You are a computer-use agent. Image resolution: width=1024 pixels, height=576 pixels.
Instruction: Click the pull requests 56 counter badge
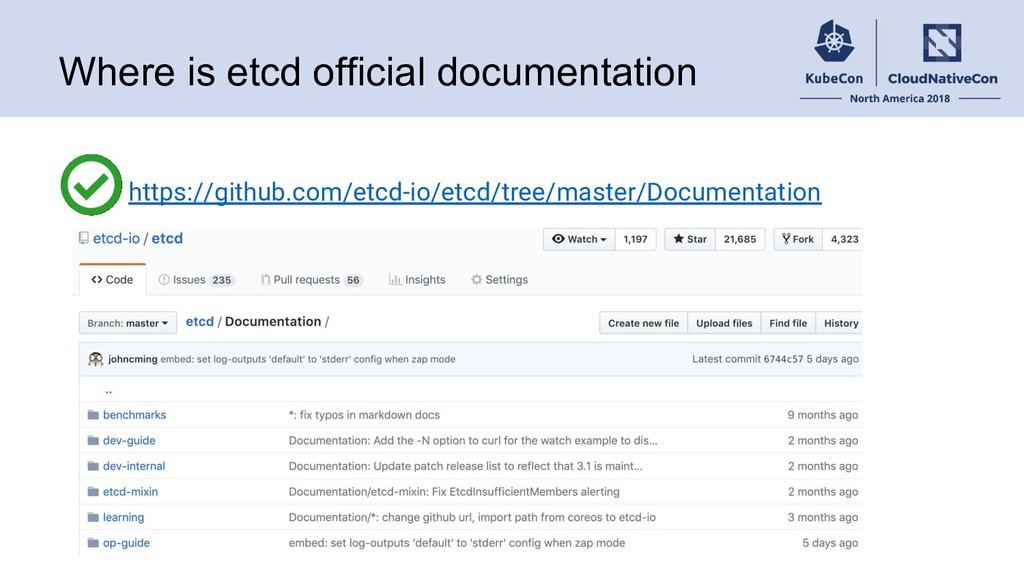[353, 280]
